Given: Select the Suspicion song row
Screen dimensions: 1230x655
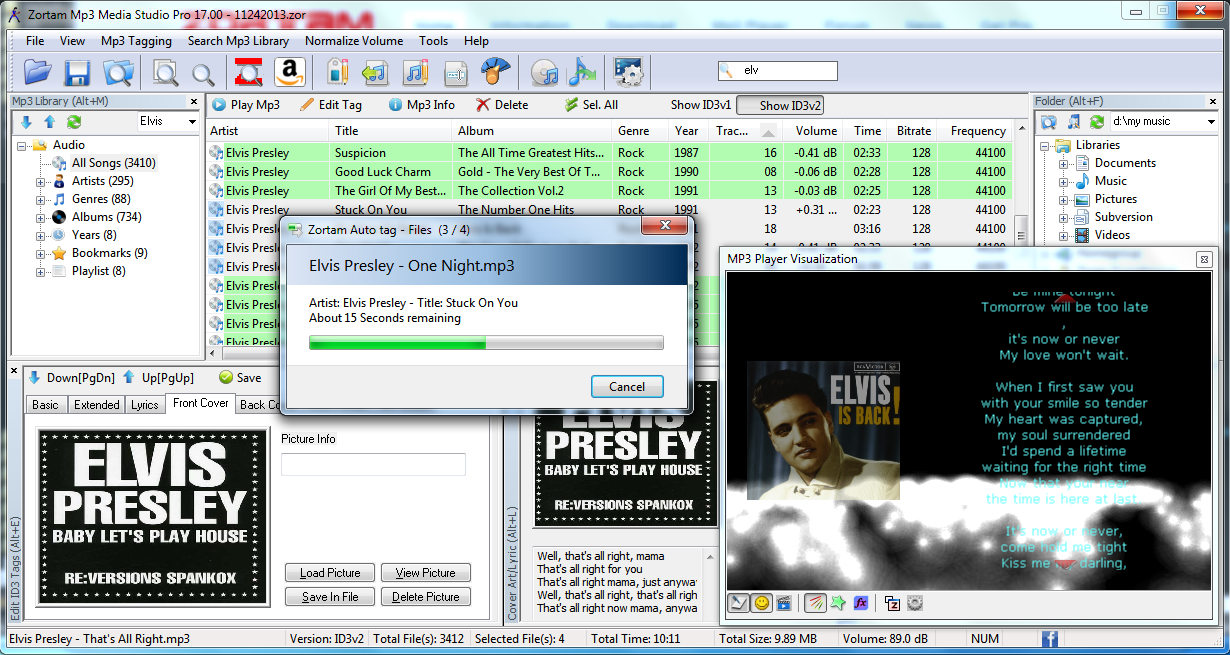Looking at the screenshot, I should coord(612,153).
